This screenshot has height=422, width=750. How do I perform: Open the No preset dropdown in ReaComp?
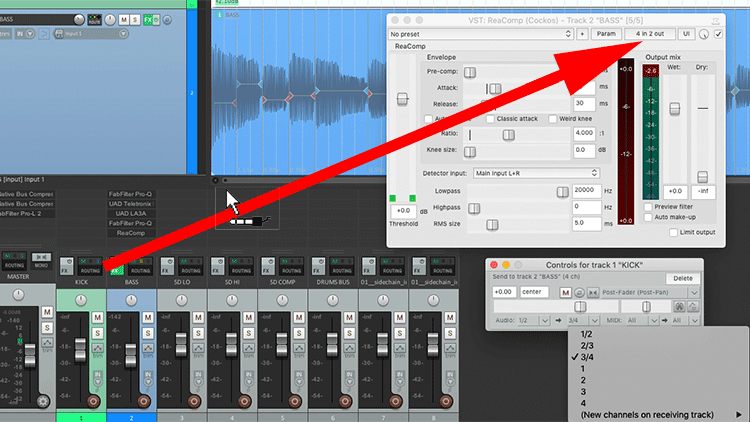tap(481, 34)
